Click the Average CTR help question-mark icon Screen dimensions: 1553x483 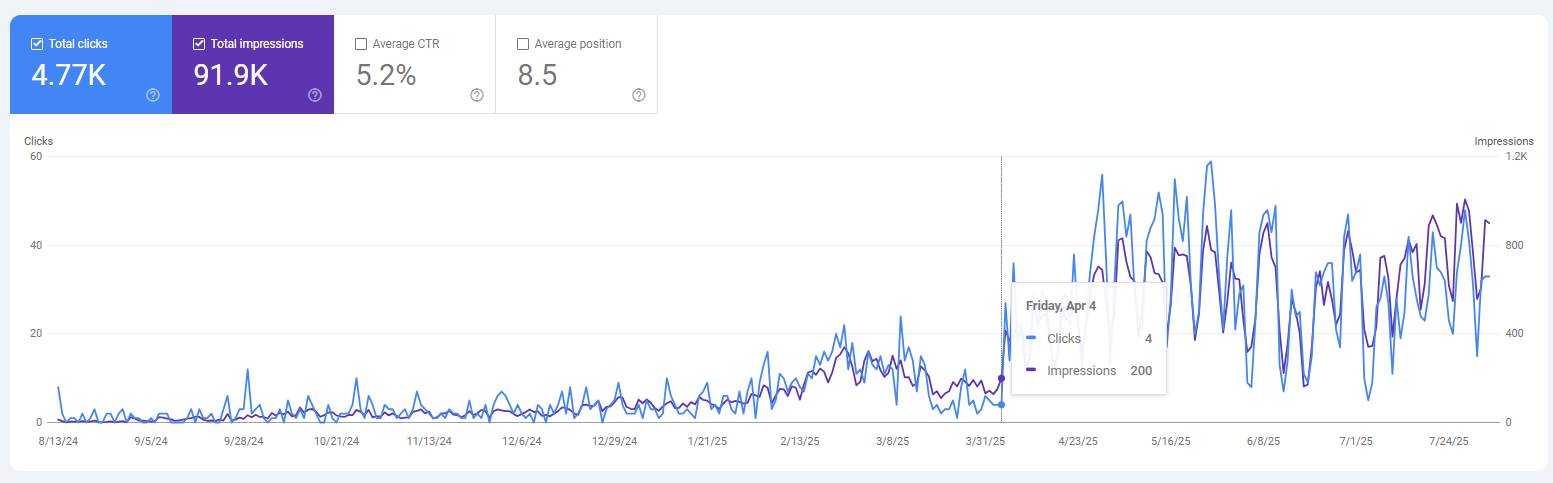[477, 95]
